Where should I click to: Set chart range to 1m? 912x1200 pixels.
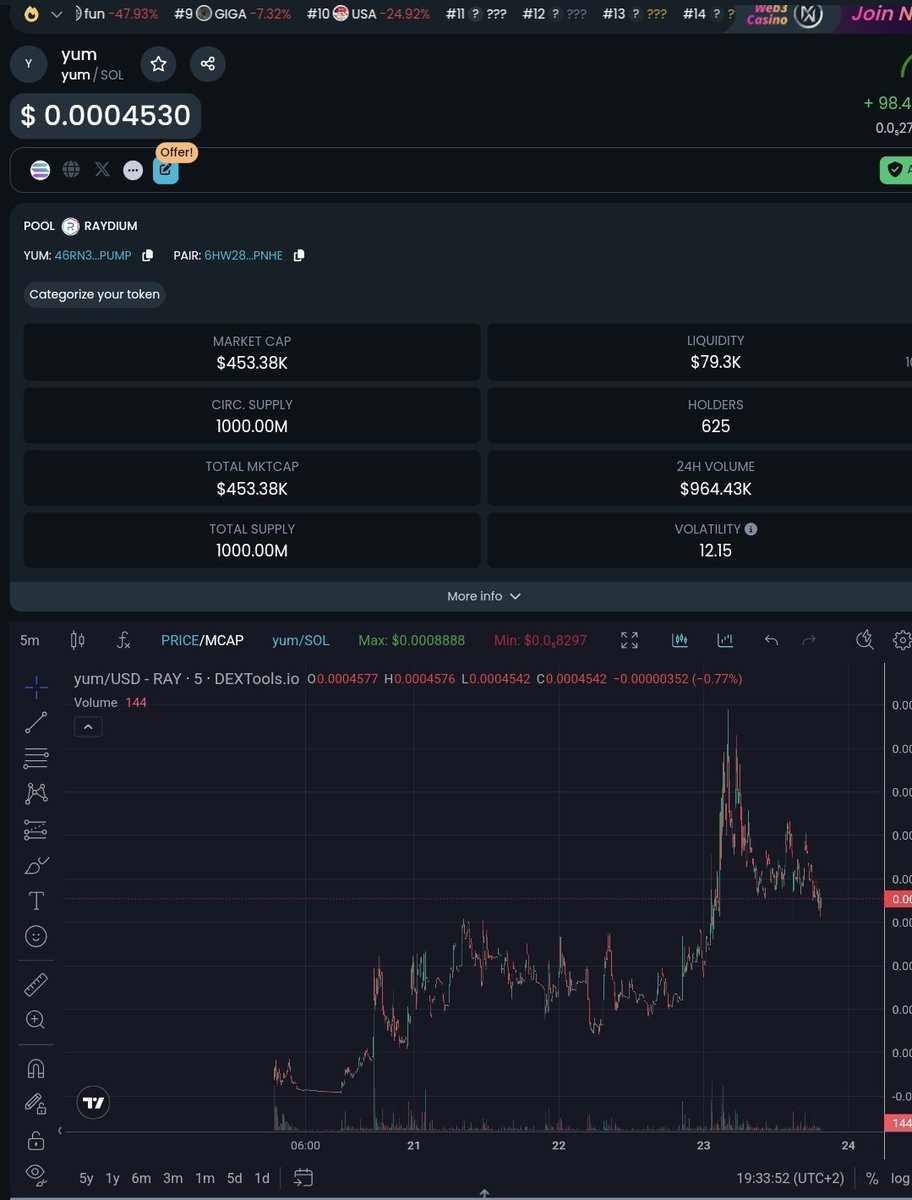coord(204,1178)
